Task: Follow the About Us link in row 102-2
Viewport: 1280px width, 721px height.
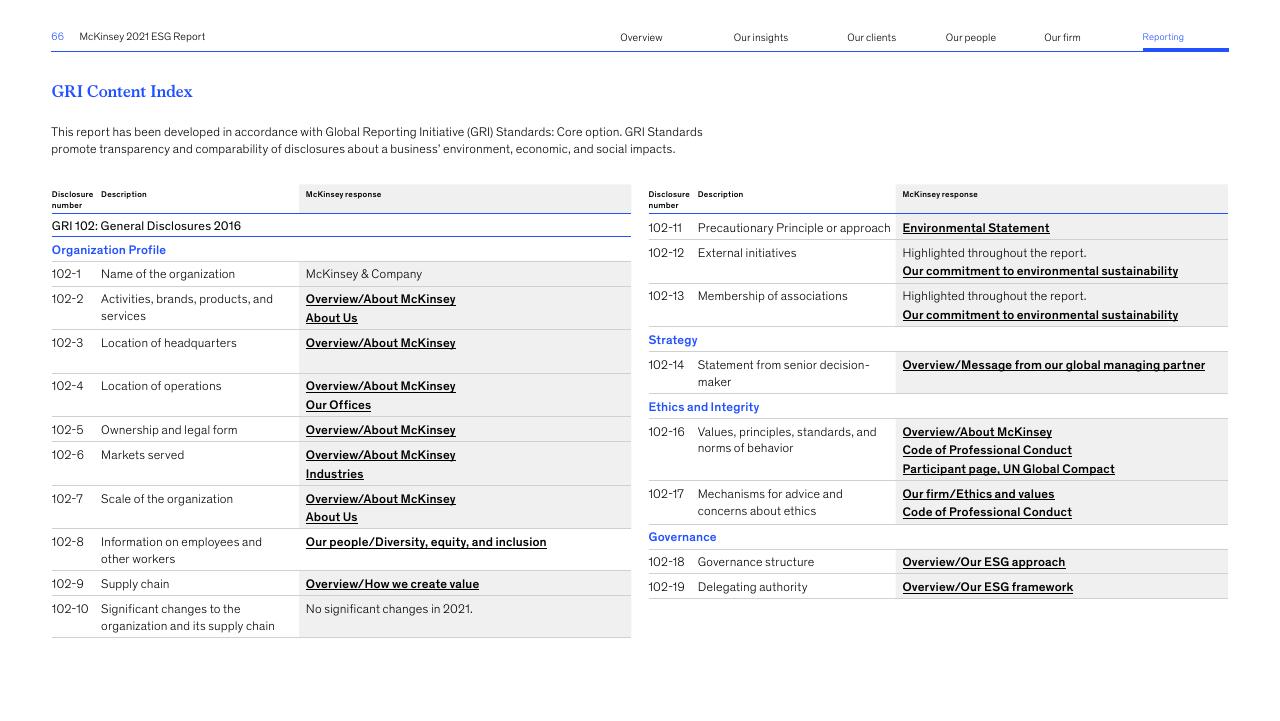Action: (x=331, y=318)
